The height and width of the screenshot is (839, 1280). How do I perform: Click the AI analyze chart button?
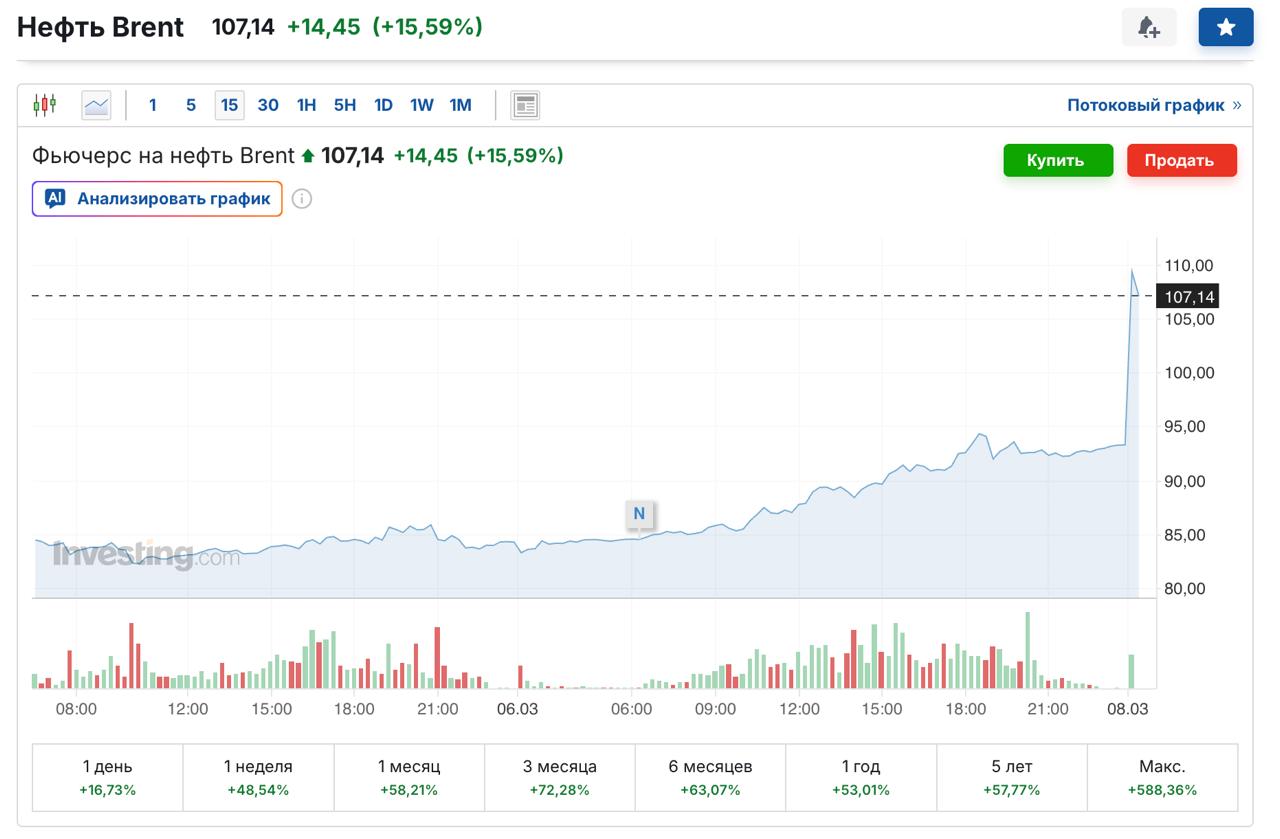pyautogui.click(x=157, y=199)
